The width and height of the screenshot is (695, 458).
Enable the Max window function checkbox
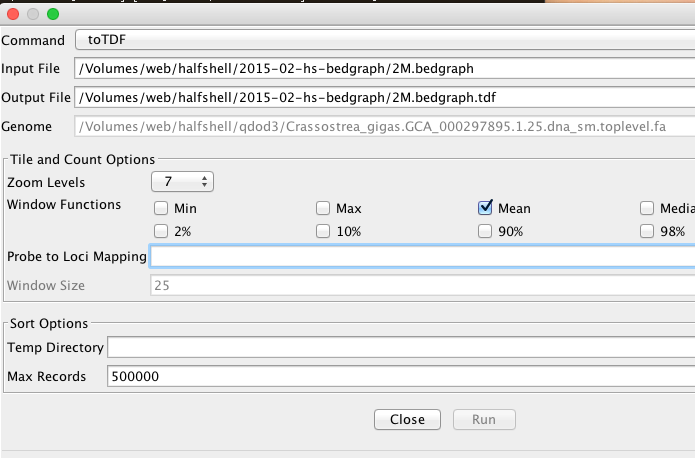coord(323,208)
